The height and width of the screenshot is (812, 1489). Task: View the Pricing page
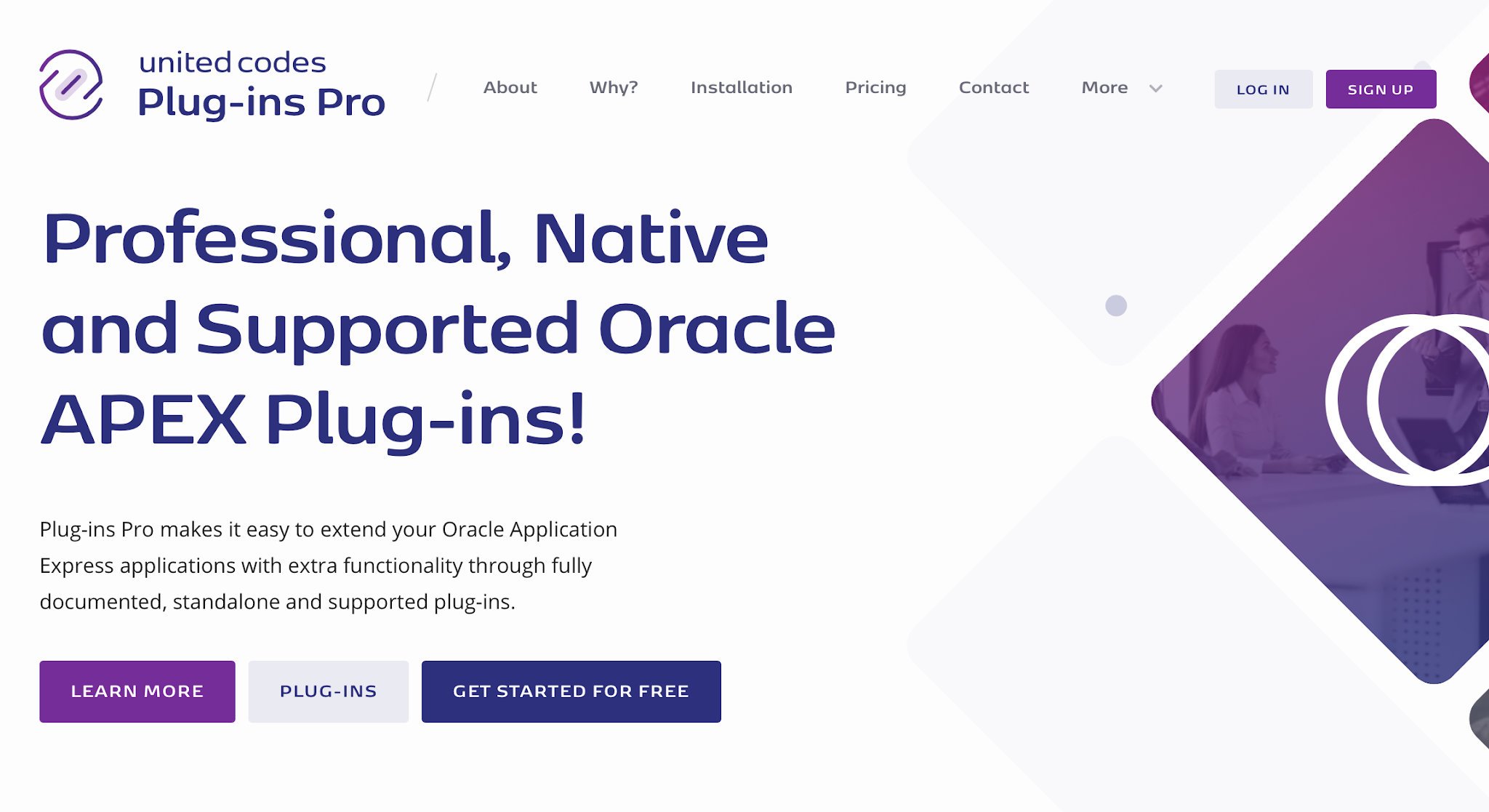click(x=876, y=87)
